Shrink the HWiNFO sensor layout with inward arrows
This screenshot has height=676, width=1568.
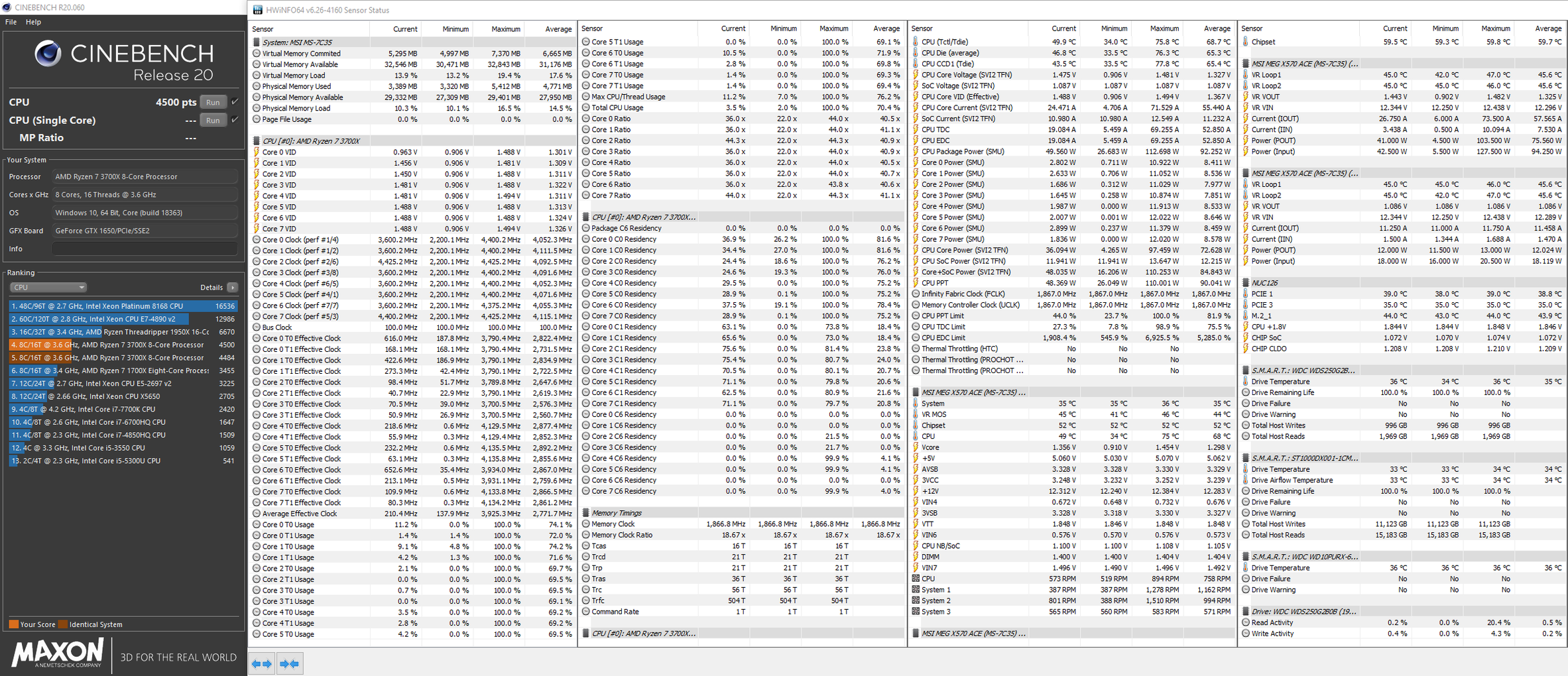pos(290,663)
